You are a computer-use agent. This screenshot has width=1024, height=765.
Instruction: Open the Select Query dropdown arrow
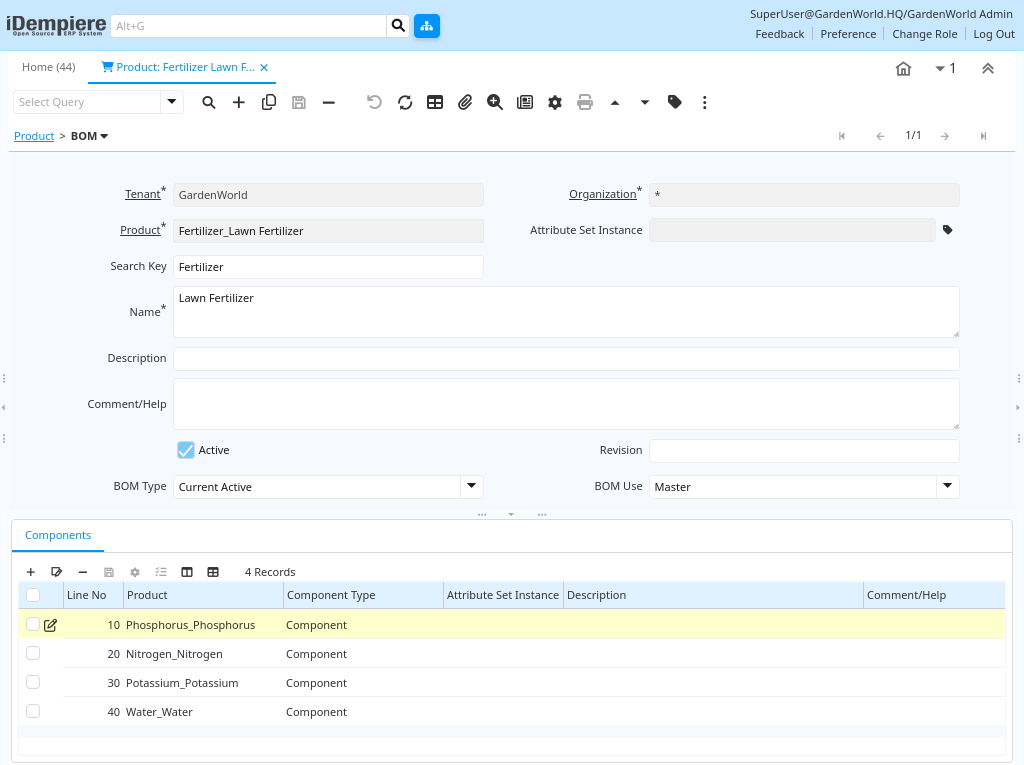point(172,102)
